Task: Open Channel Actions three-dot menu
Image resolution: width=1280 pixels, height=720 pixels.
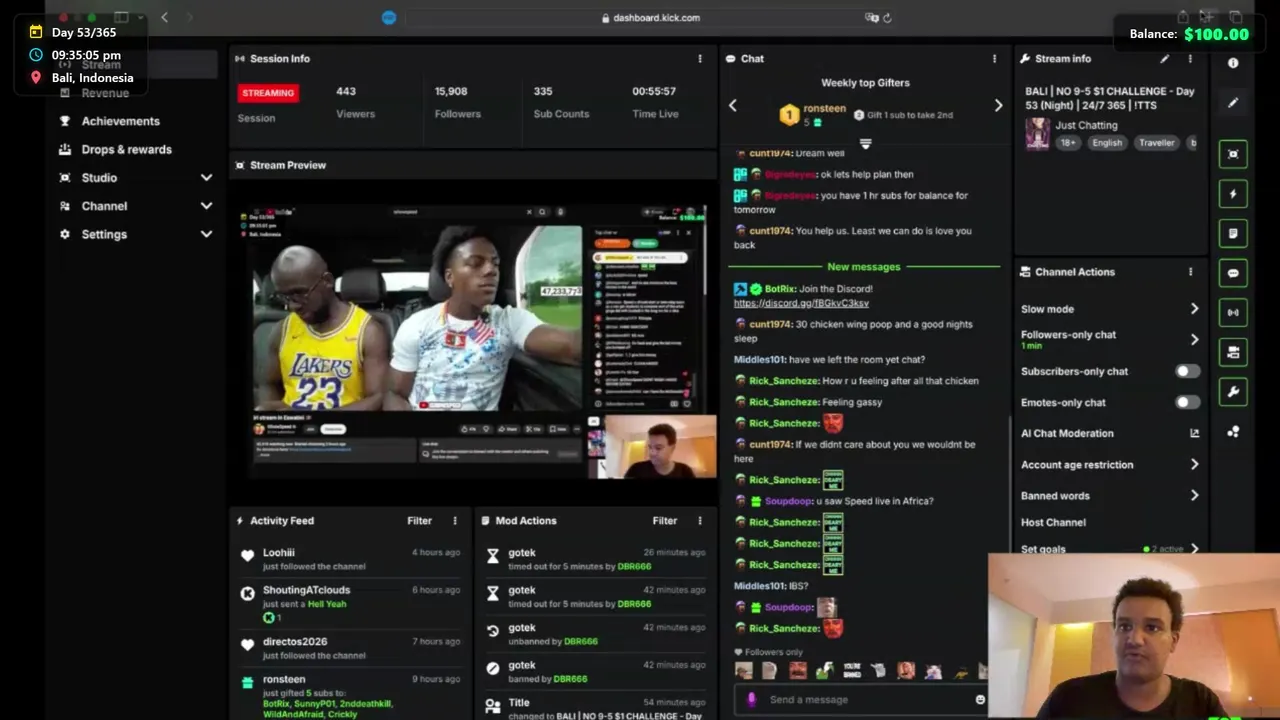Action: (x=1190, y=272)
